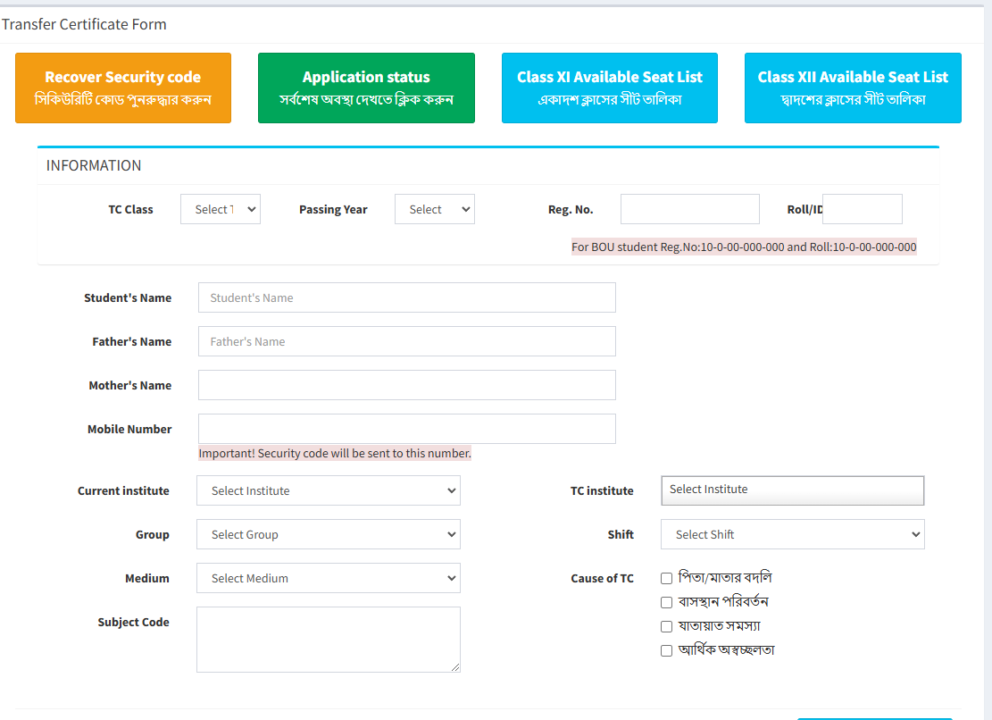The image size is (992, 720).
Task: View Class XI Available Seat List
Action: point(609,88)
